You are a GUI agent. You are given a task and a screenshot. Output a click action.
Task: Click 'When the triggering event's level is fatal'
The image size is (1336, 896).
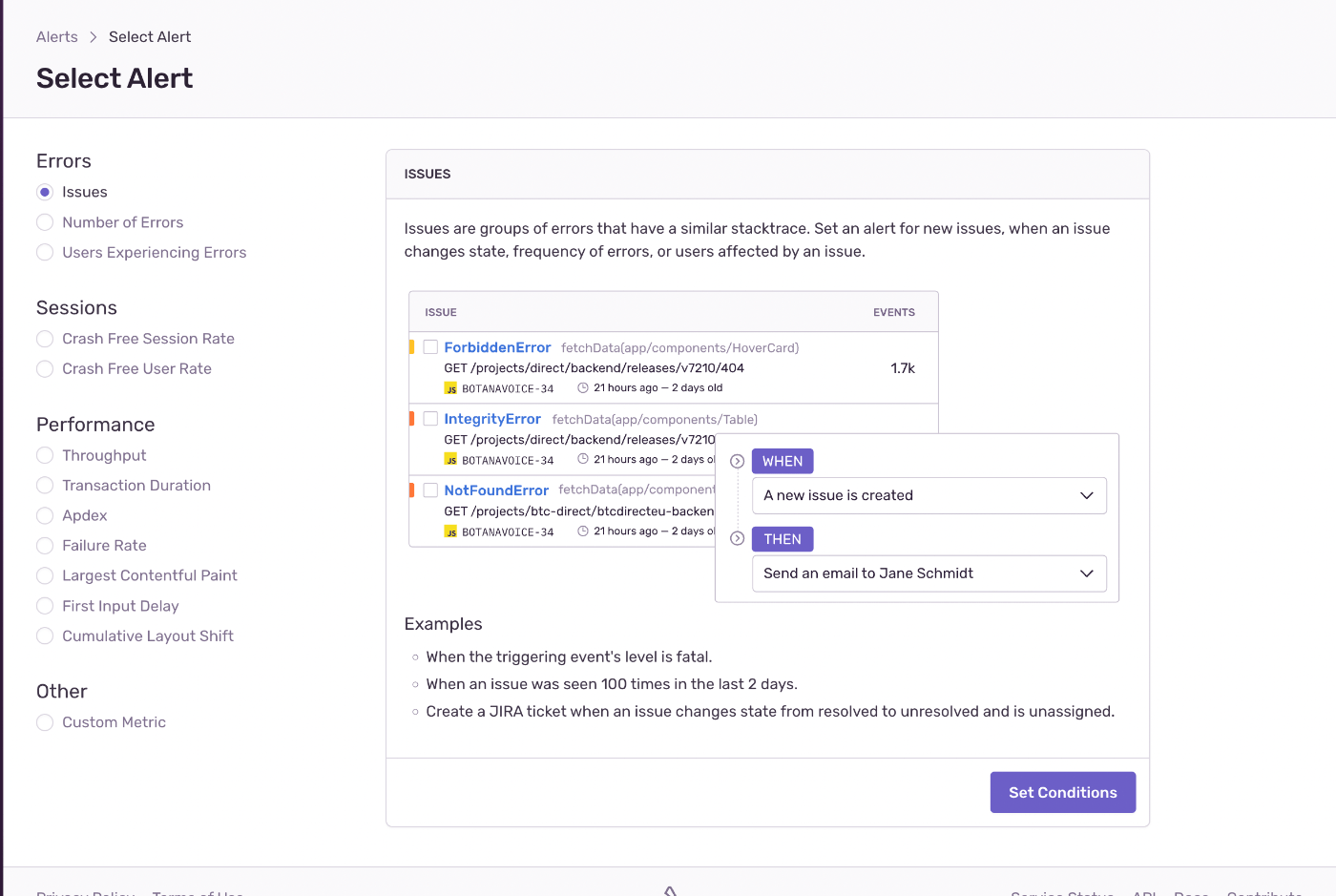[569, 657]
